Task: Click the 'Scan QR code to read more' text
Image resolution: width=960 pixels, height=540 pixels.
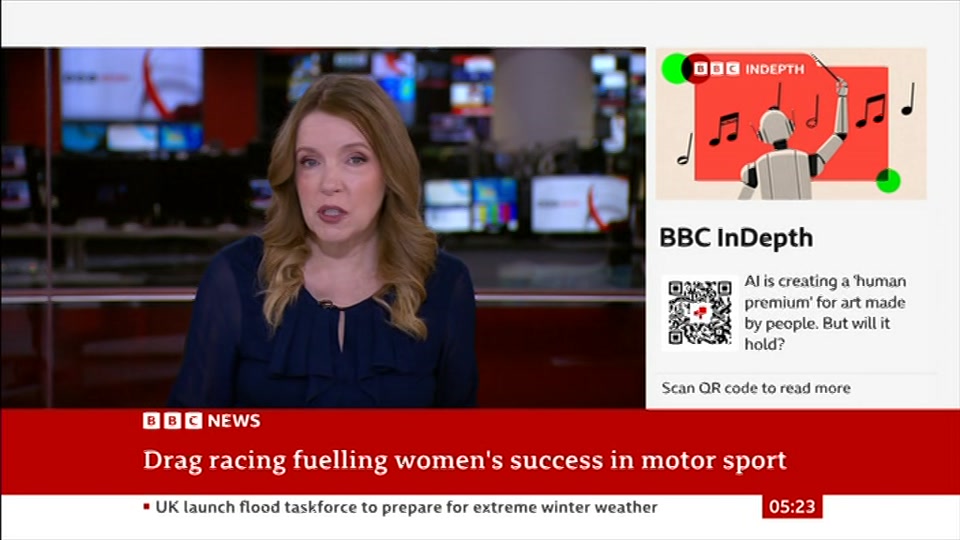Action: [756, 388]
